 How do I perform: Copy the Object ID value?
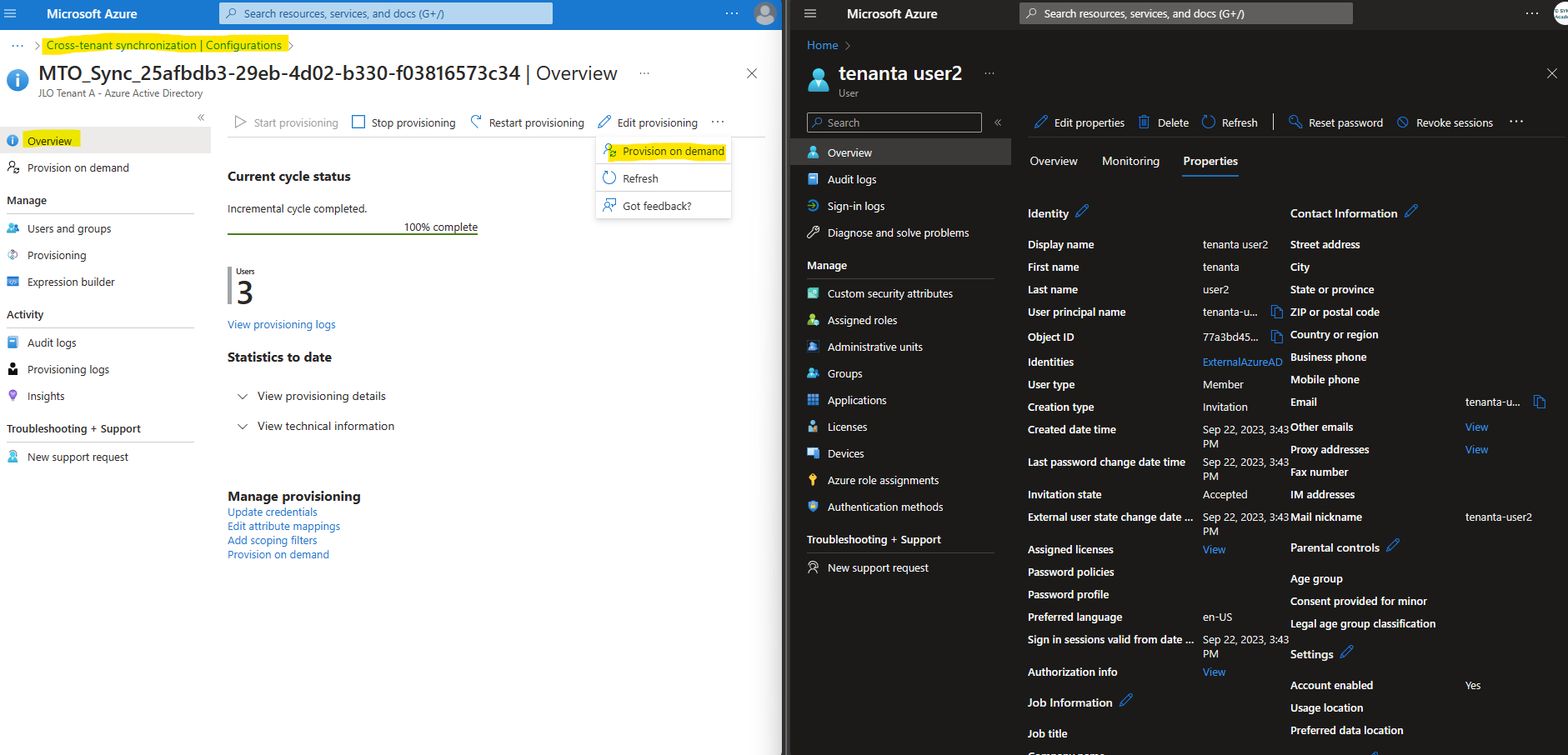point(1276,337)
